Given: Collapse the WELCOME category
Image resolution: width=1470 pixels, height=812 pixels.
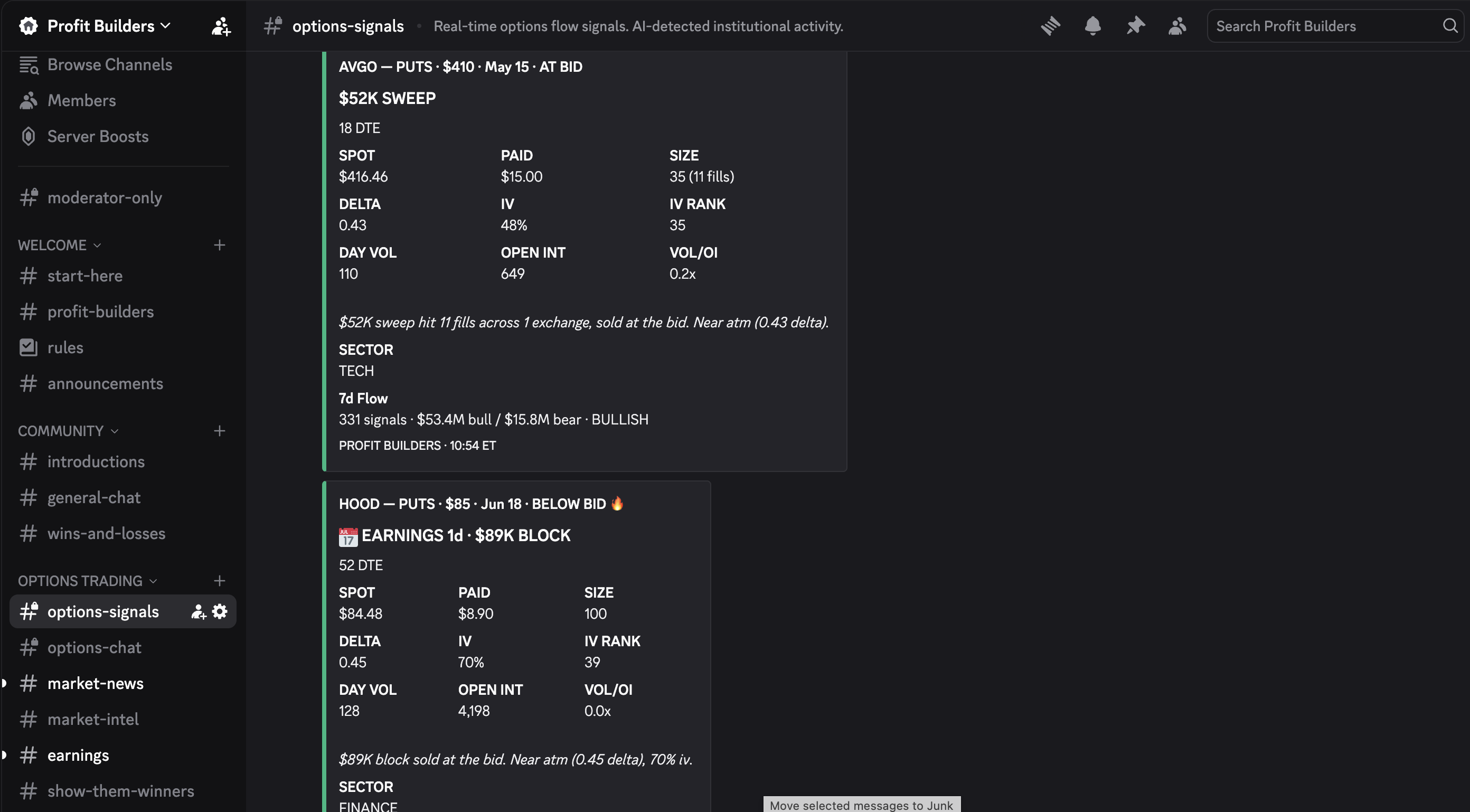Looking at the screenshot, I should [59, 245].
